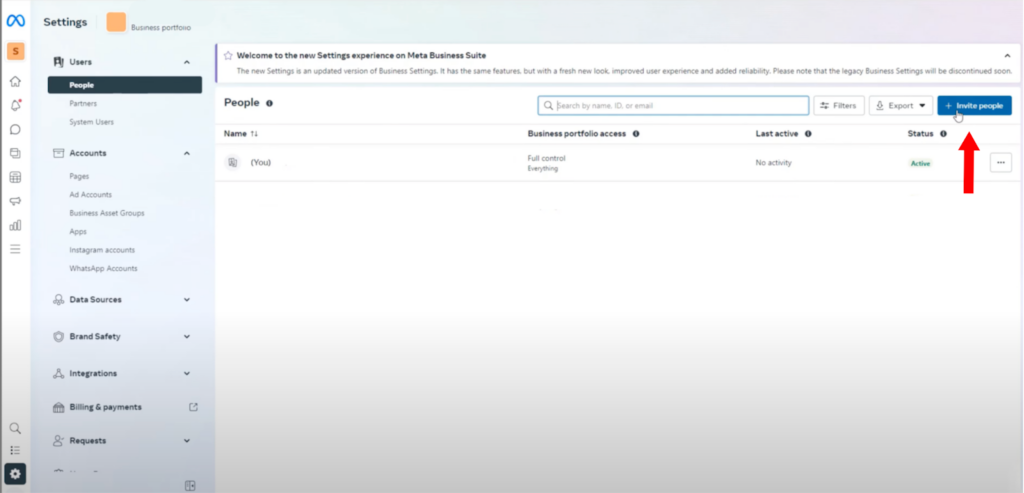Click Requests heading
This screenshot has width=1024, height=493.
88,441
